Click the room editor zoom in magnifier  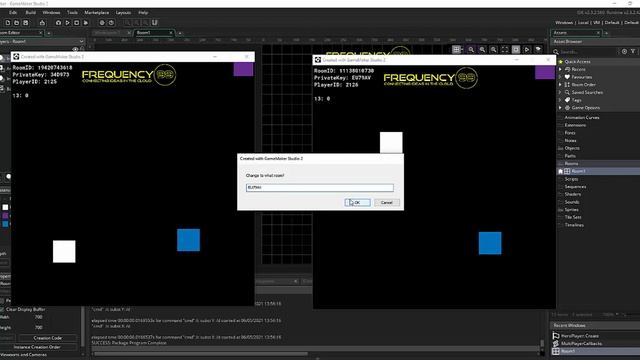(493, 49)
